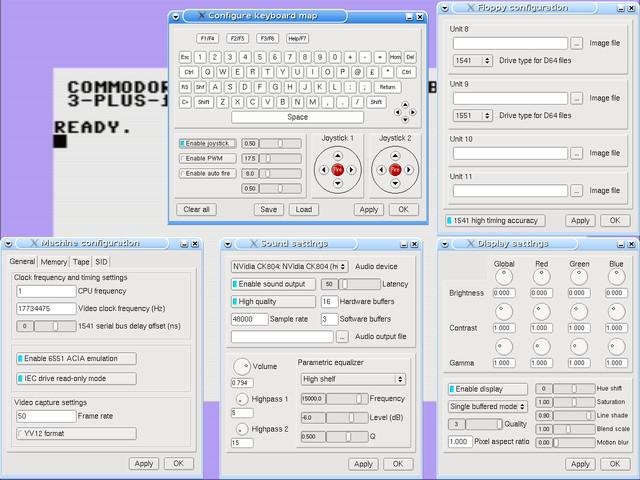Click Joystick 1 left arrow
The height and width of the screenshot is (480, 640).
[x=324, y=169]
